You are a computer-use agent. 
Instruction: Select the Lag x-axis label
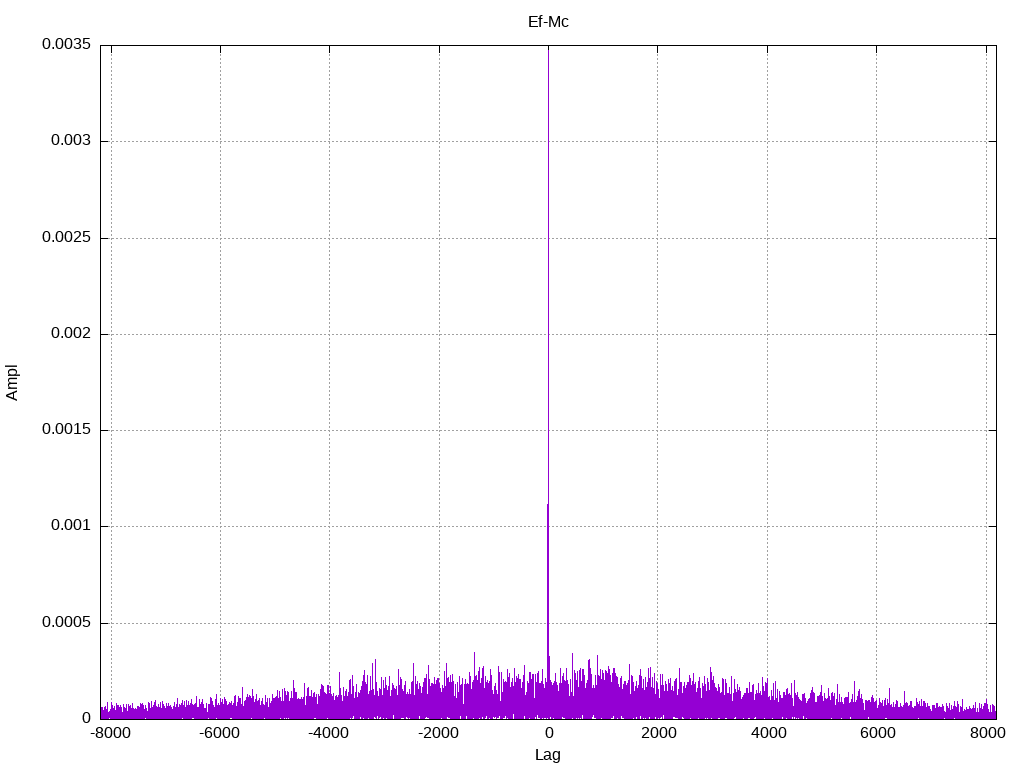click(548, 755)
